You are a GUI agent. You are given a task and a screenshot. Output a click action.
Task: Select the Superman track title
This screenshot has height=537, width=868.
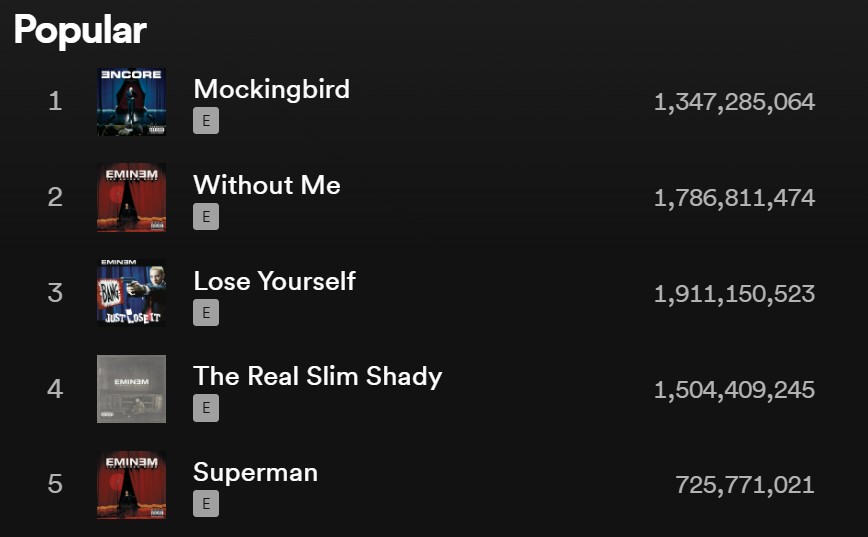point(256,473)
